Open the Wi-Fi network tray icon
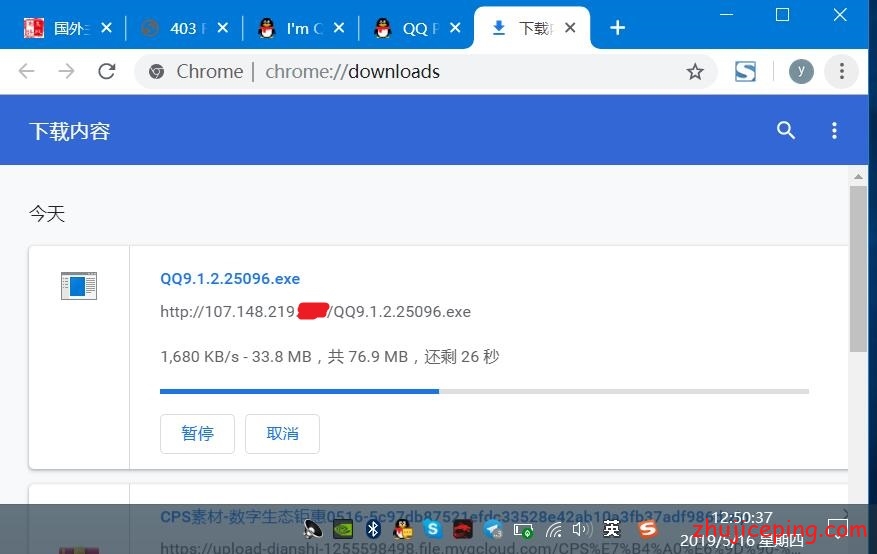 553,529
